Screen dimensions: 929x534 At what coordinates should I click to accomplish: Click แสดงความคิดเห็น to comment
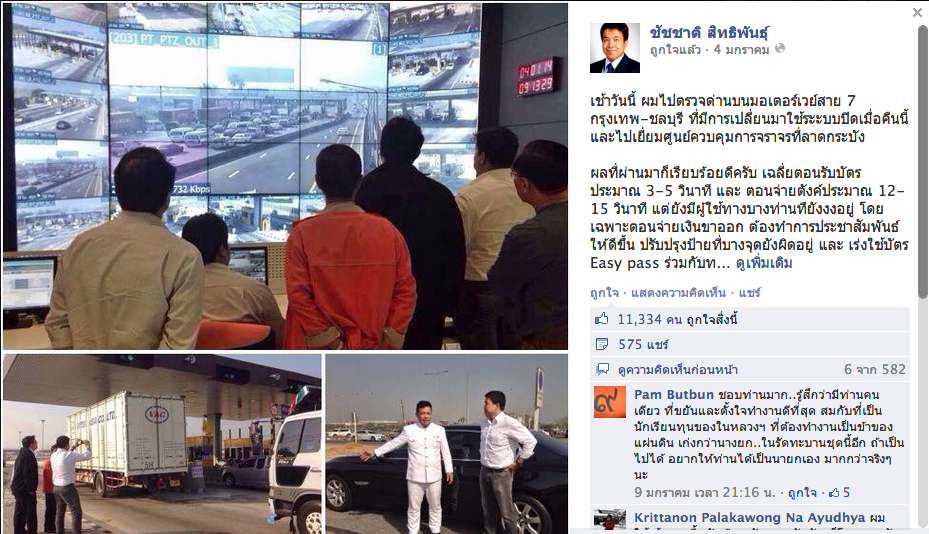pyautogui.click(x=678, y=293)
